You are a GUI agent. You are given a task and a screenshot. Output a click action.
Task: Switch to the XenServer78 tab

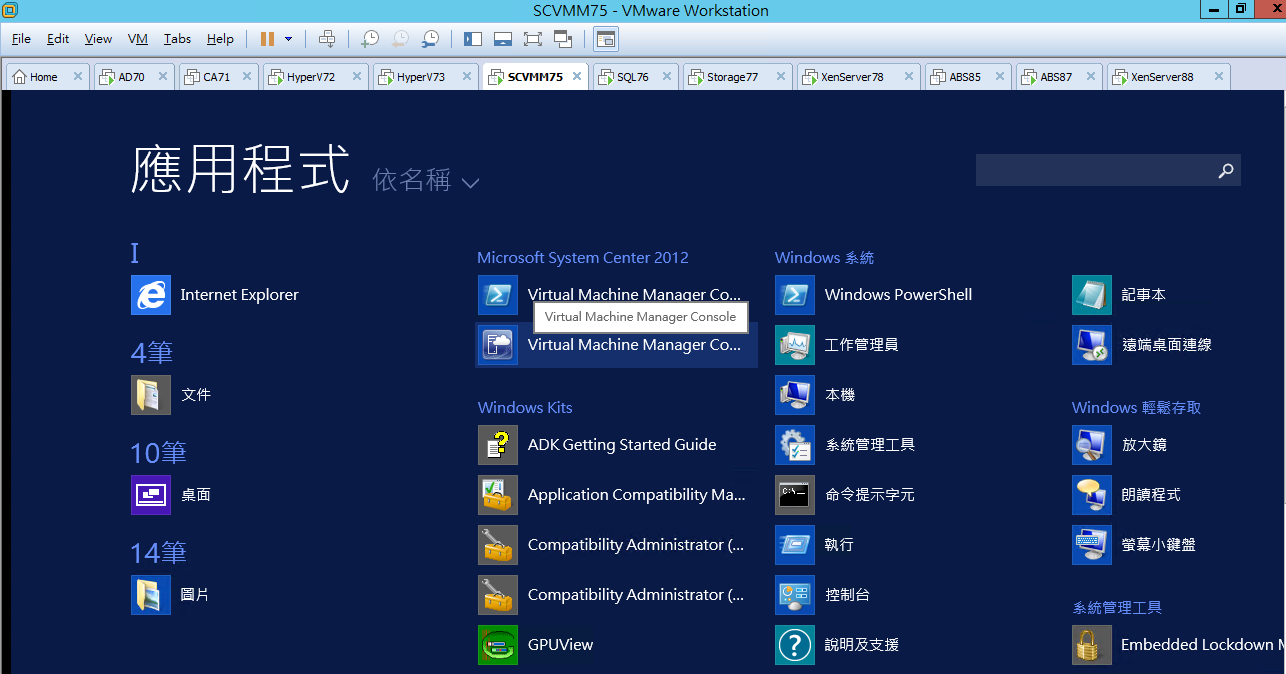pyautogui.click(x=858, y=77)
